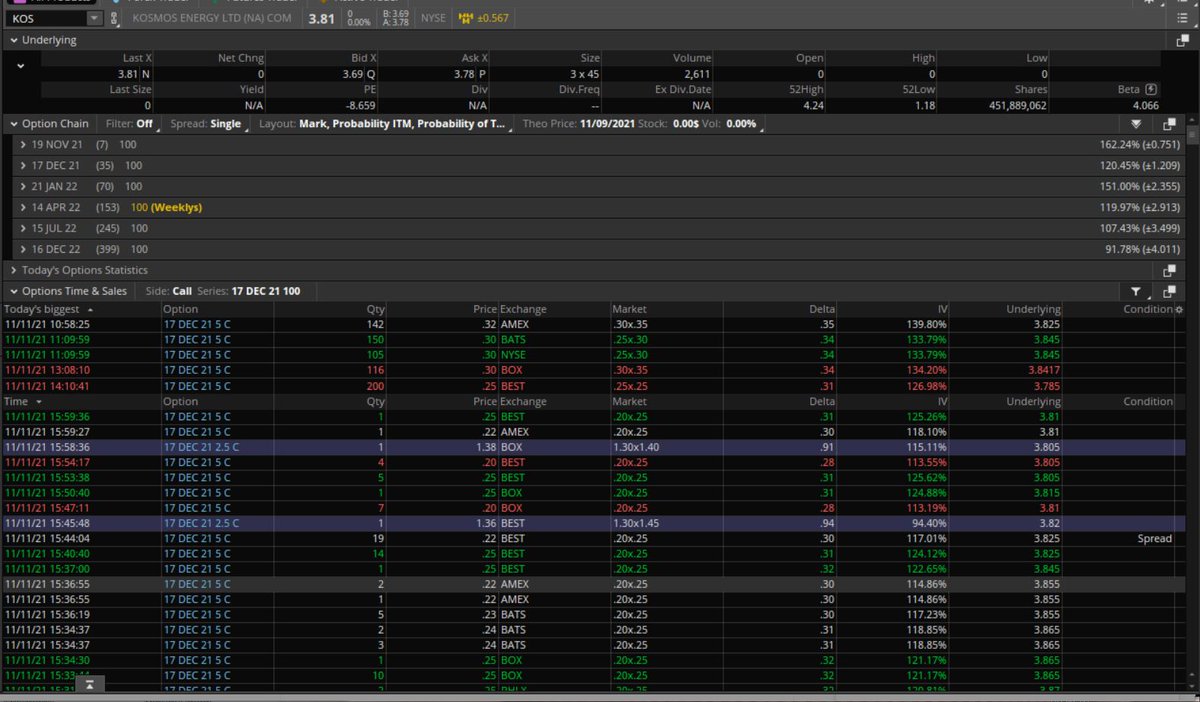Pop out the Option Chain section
Screen dimensions: 1200x702
coord(1170,124)
